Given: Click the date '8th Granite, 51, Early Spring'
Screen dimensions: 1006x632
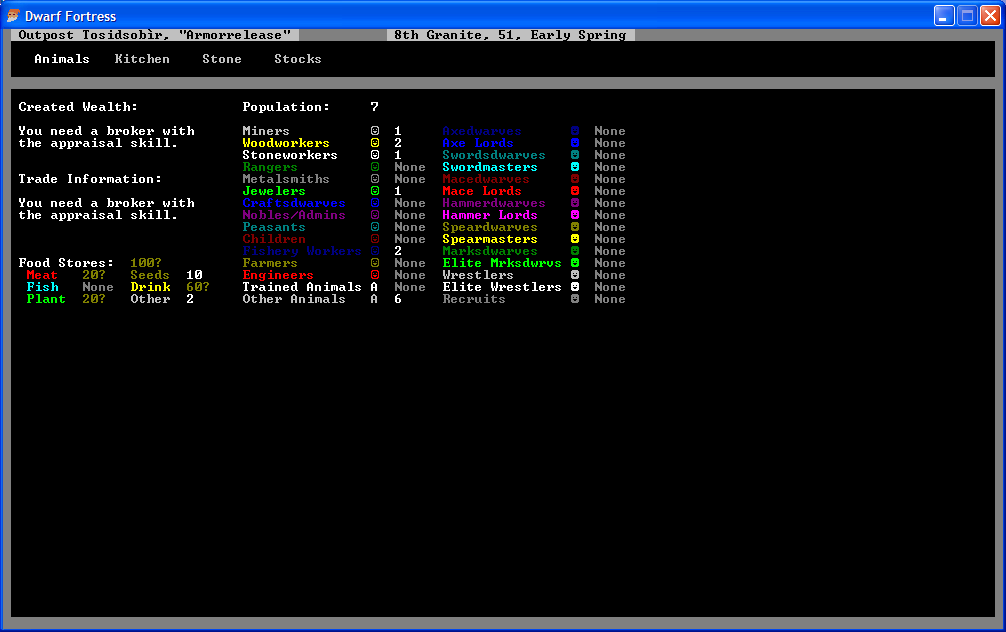Looking at the screenshot, I should [510, 35].
